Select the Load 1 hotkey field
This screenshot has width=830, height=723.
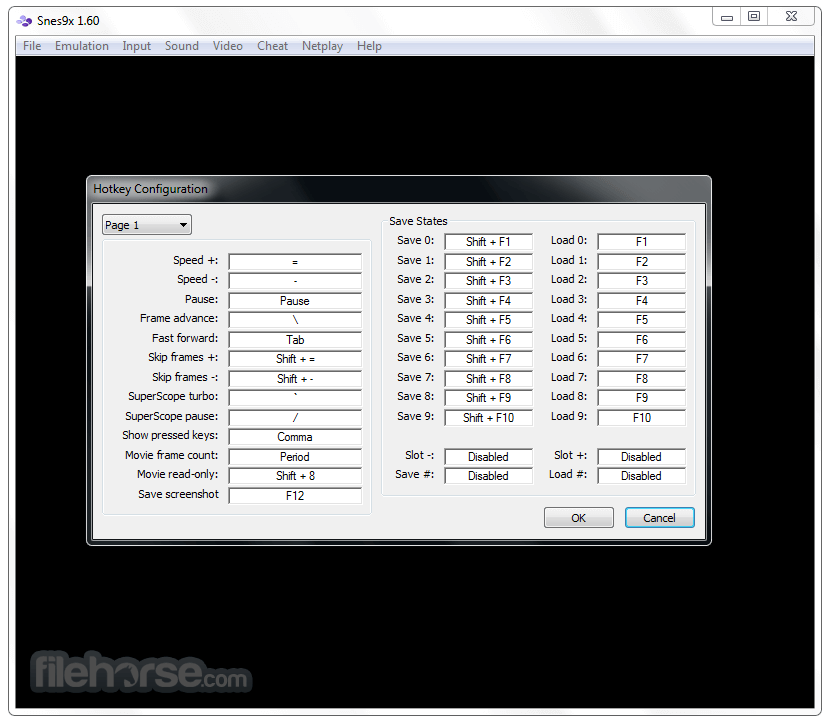(x=642, y=261)
